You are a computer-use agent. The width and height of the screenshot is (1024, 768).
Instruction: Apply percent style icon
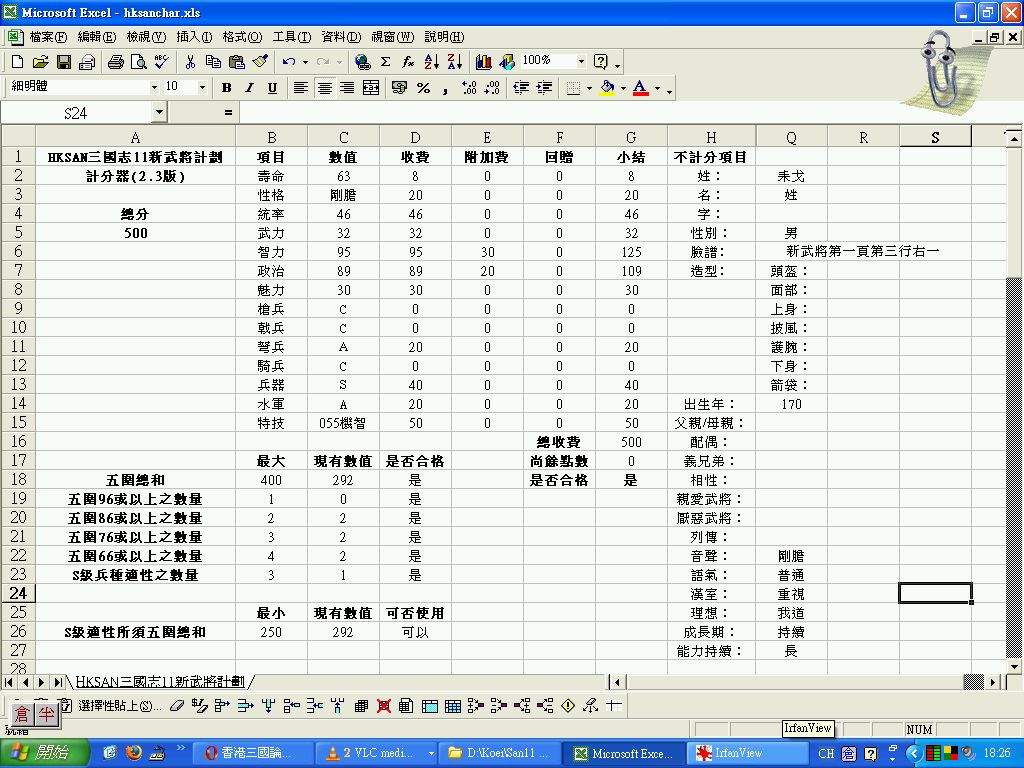(x=423, y=88)
